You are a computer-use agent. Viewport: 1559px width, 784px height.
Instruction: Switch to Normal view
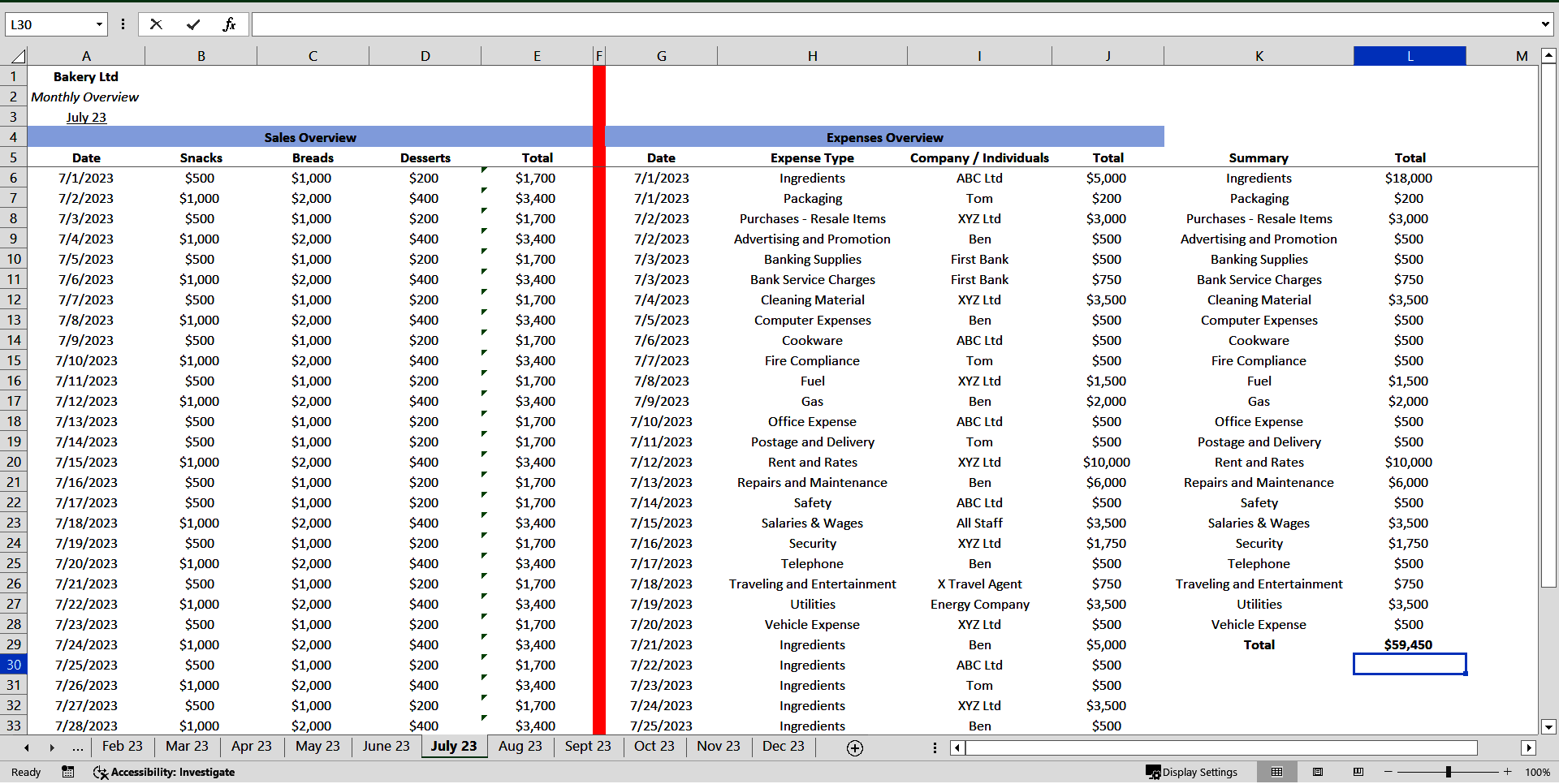point(1276,772)
